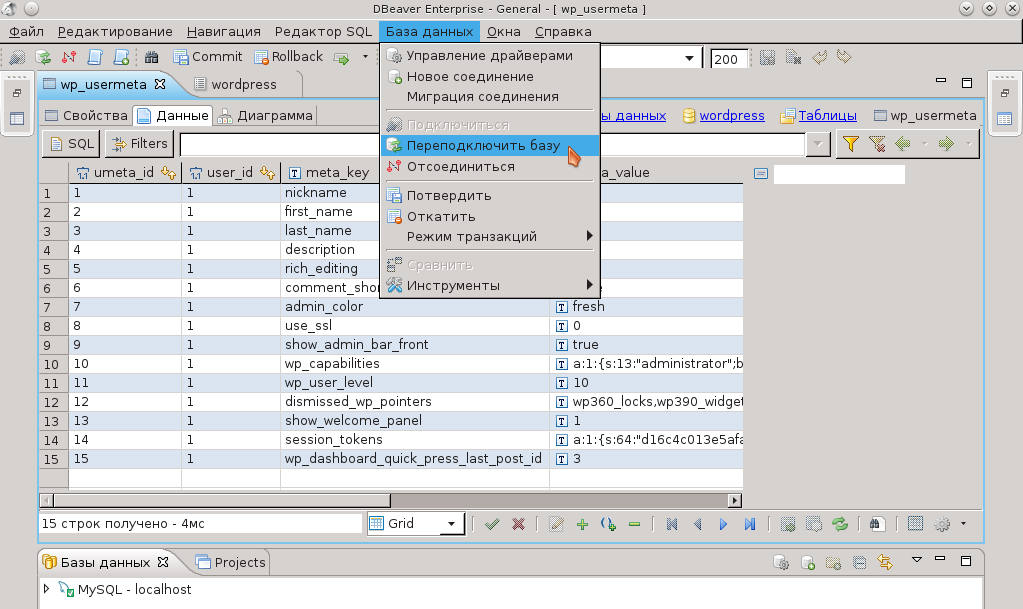Remove filter using crossed funnel icon

tap(877, 144)
